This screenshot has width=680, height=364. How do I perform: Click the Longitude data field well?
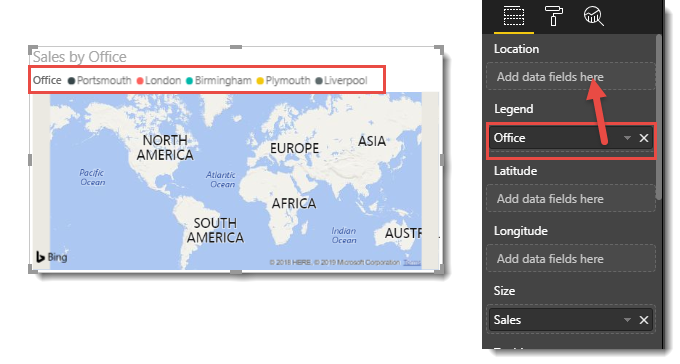point(571,259)
